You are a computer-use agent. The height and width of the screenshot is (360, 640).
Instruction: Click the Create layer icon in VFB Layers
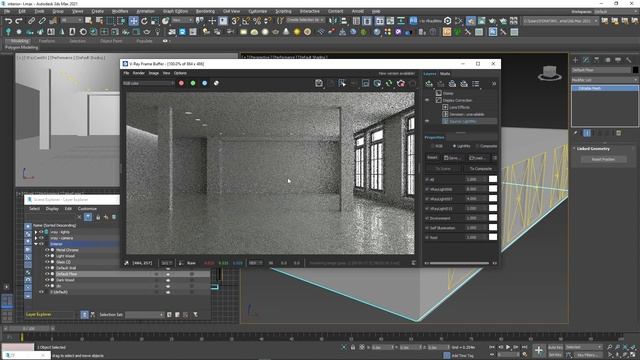429,84
